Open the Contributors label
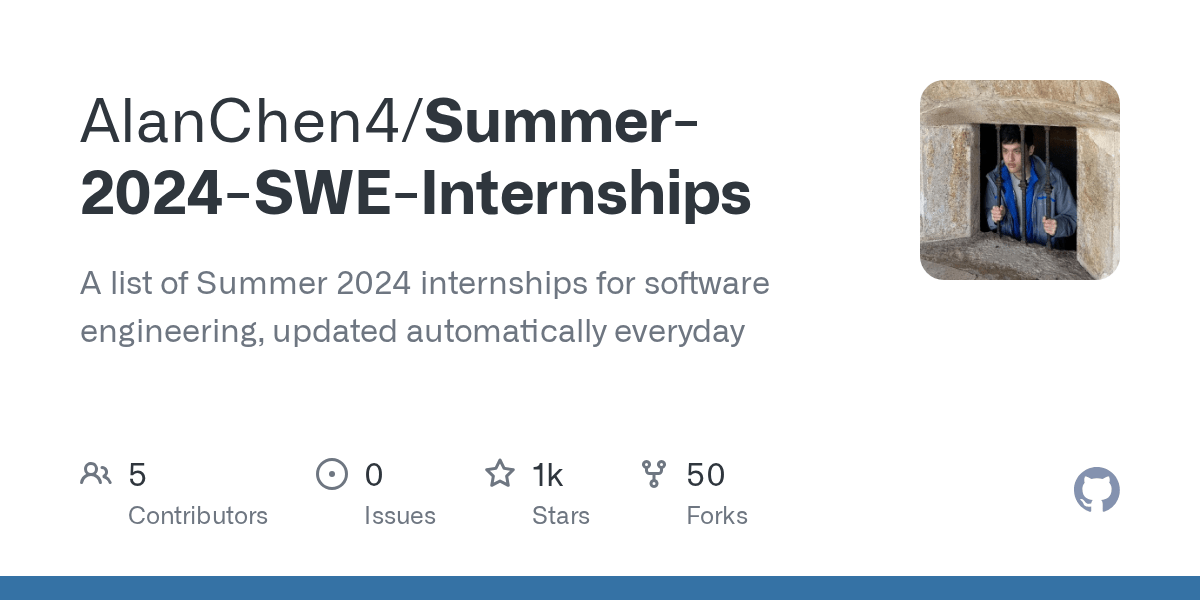 pyautogui.click(x=198, y=516)
